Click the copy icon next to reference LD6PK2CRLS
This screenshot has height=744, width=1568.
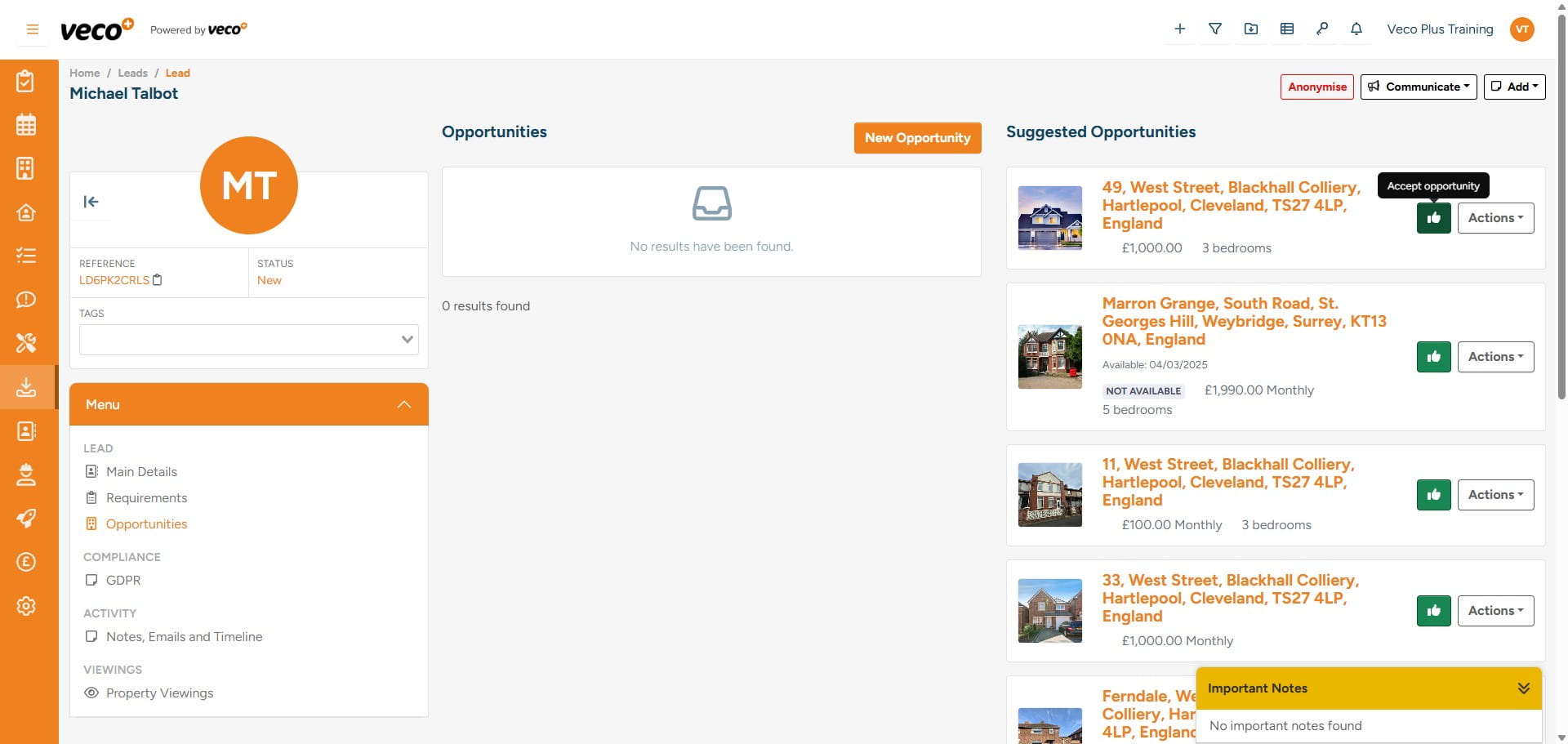click(x=158, y=279)
